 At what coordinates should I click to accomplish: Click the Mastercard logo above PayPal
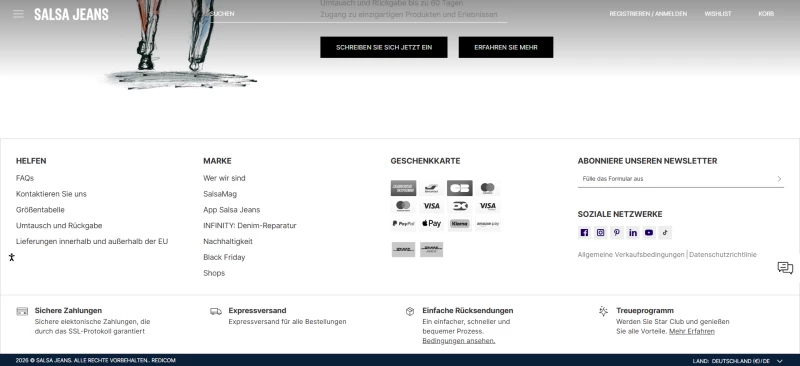(403, 206)
